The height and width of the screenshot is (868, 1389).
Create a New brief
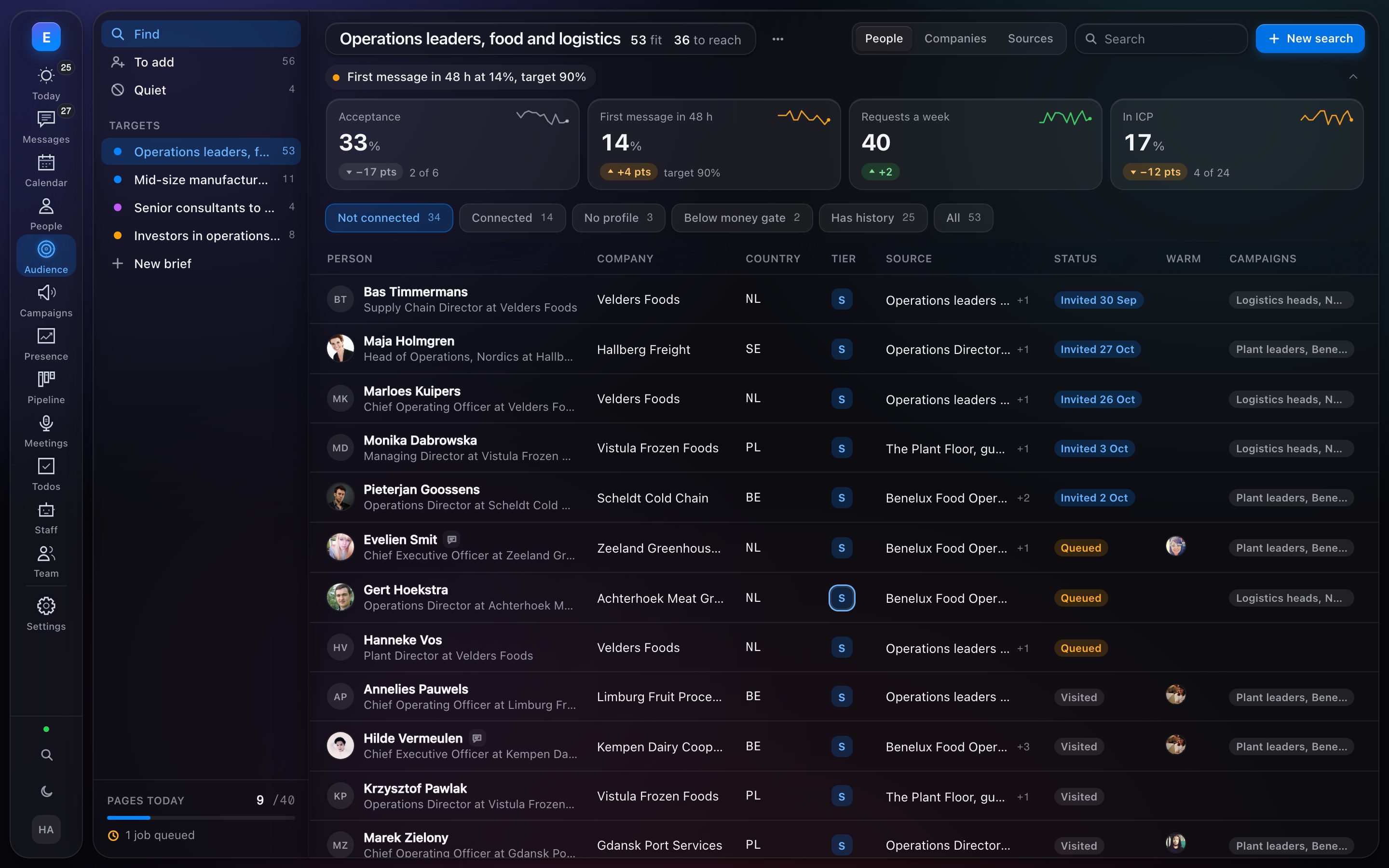pyautogui.click(x=201, y=263)
